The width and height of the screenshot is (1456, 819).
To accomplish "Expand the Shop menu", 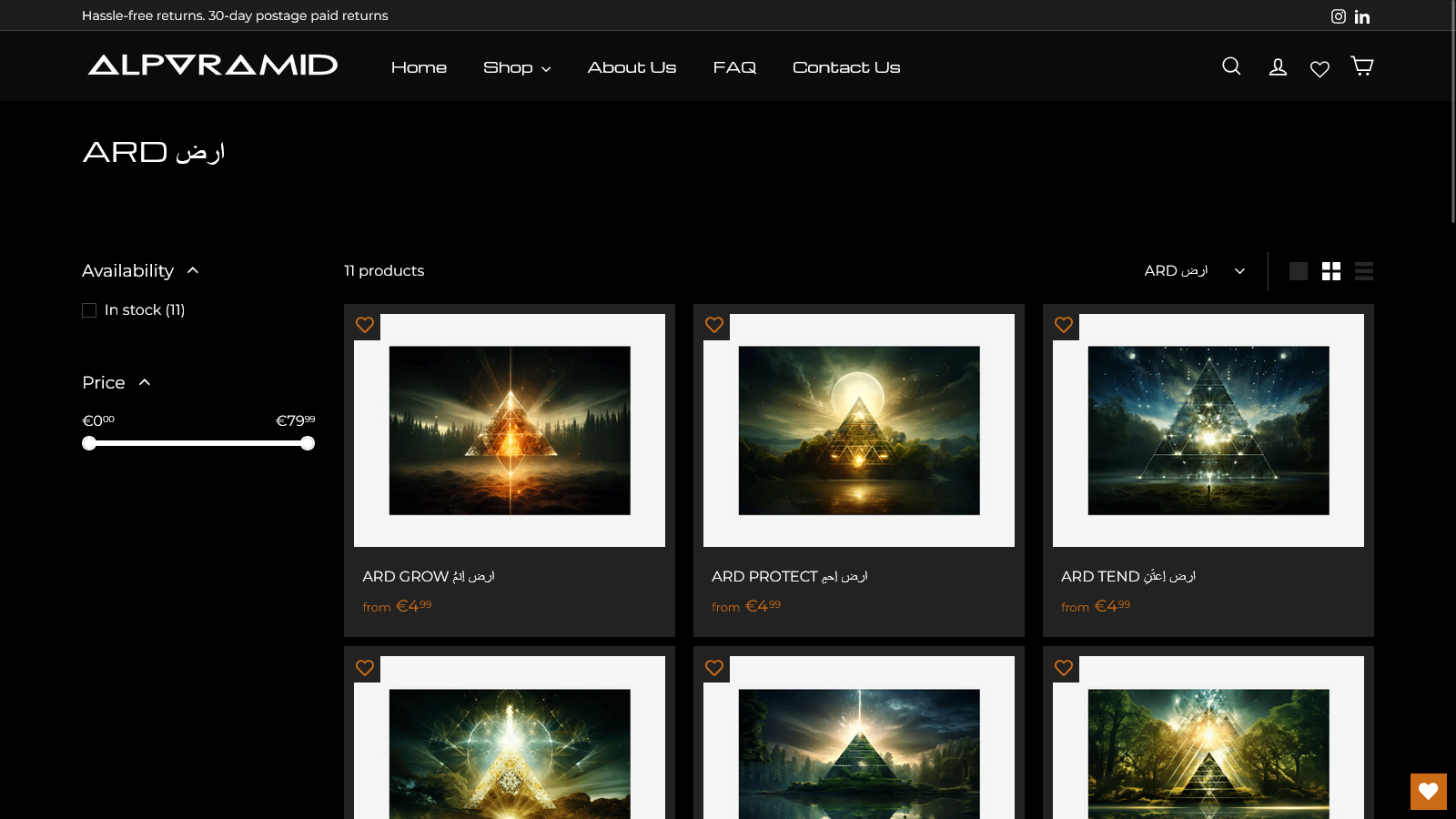I will point(517,67).
